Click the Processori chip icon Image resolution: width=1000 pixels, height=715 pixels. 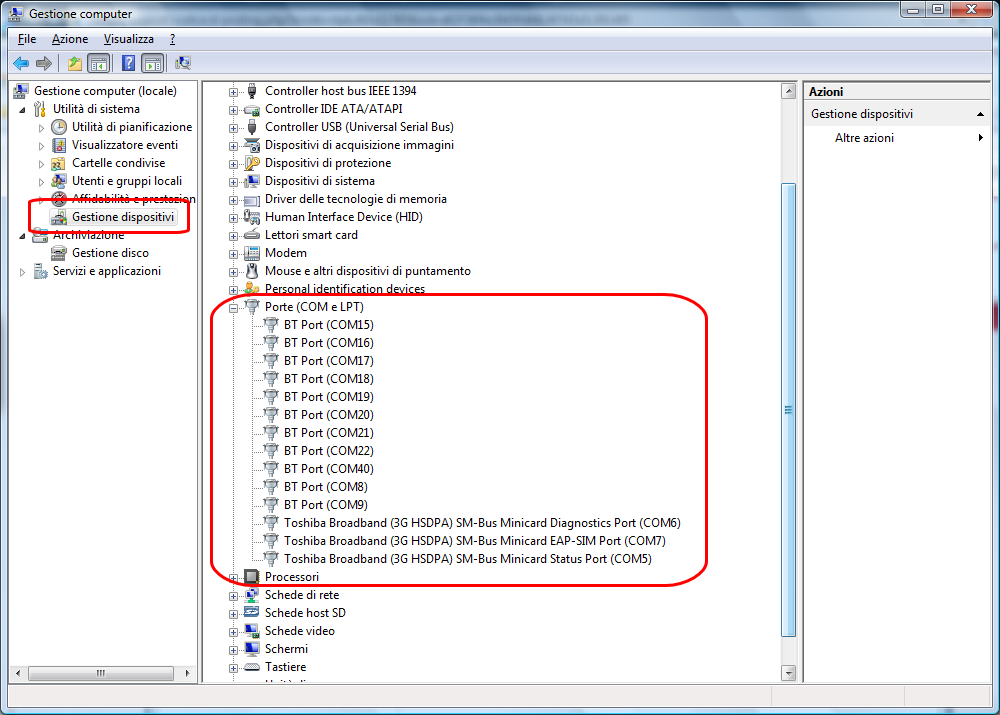(252, 577)
